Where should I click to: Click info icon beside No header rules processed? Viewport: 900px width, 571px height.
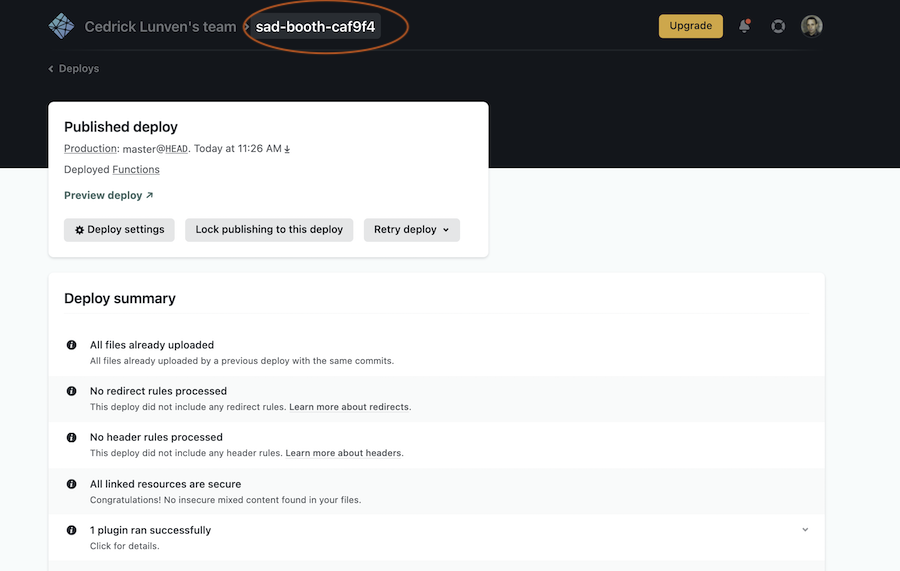[x=71, y=437]
